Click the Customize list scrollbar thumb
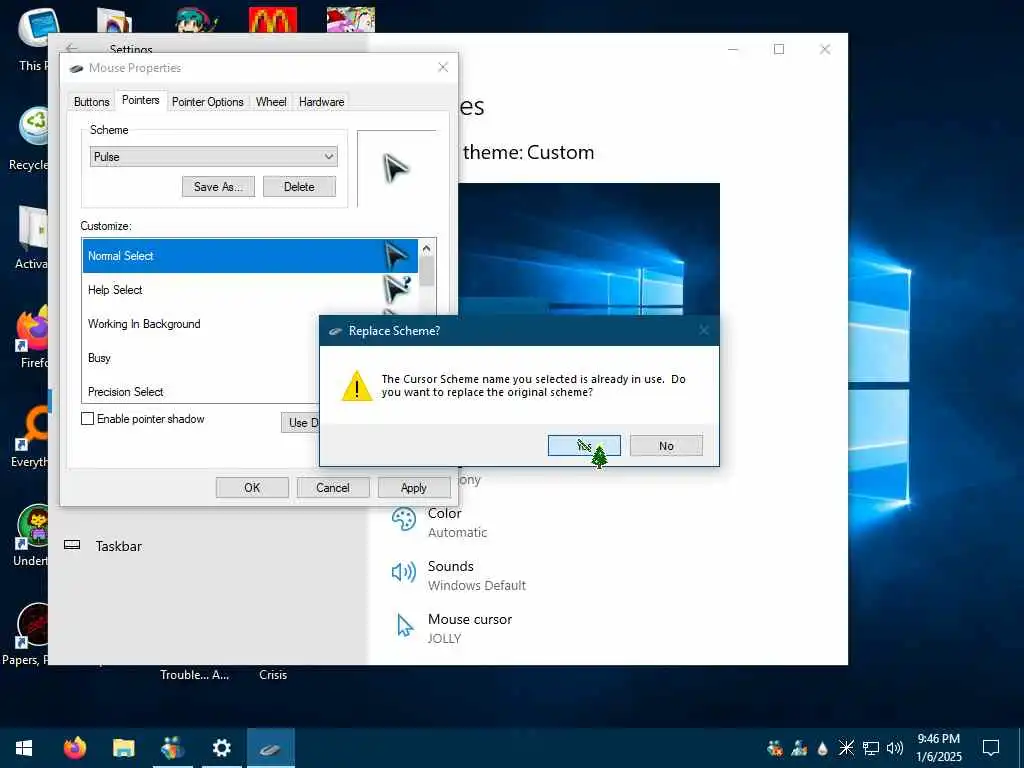 tap(426, 271)
